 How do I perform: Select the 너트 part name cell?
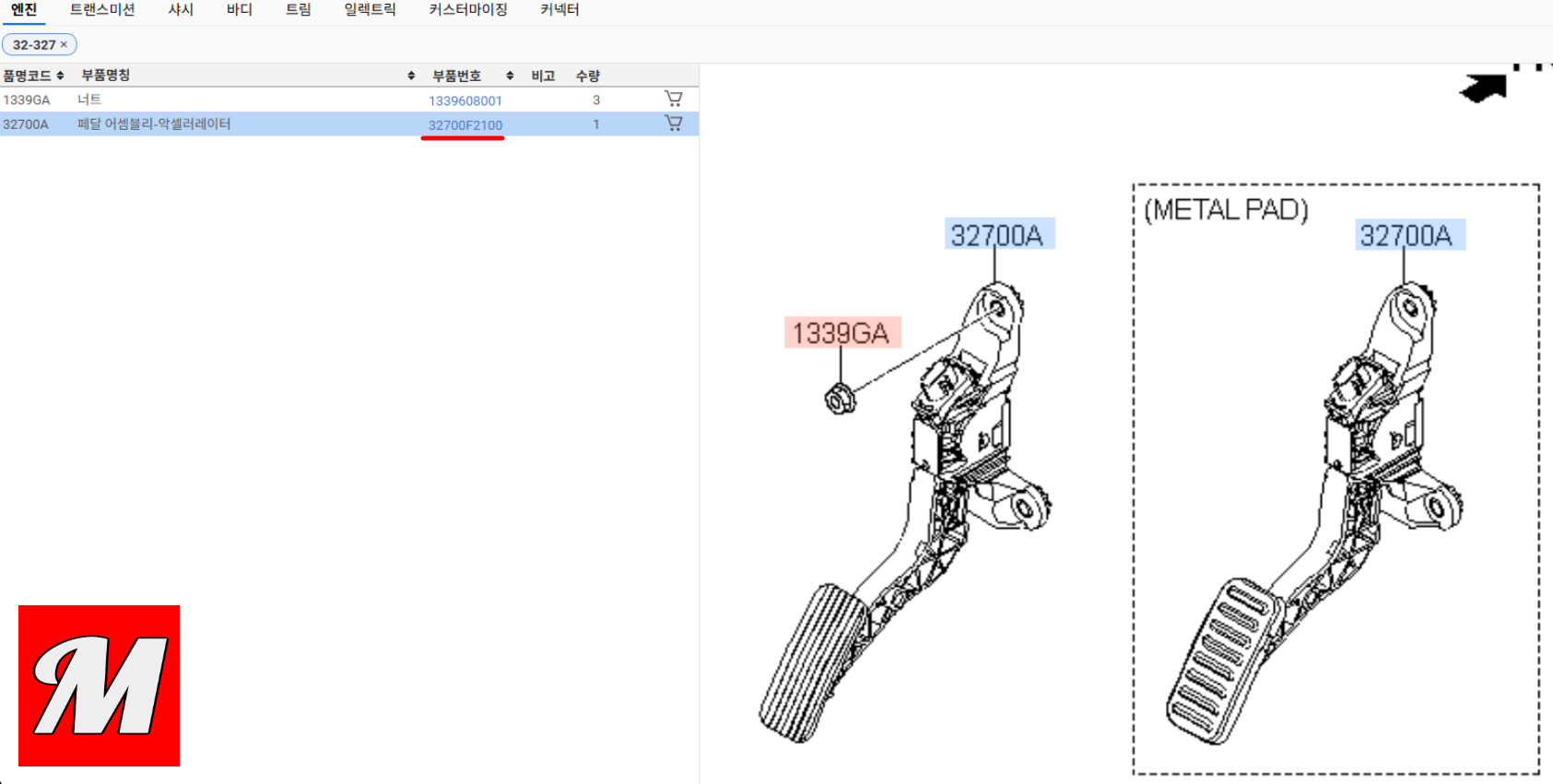coord(89,99)
